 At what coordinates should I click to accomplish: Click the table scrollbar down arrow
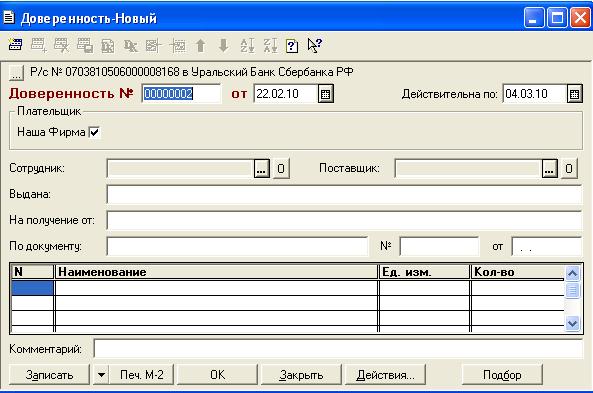pyautogui.click(x=572, y=324)
